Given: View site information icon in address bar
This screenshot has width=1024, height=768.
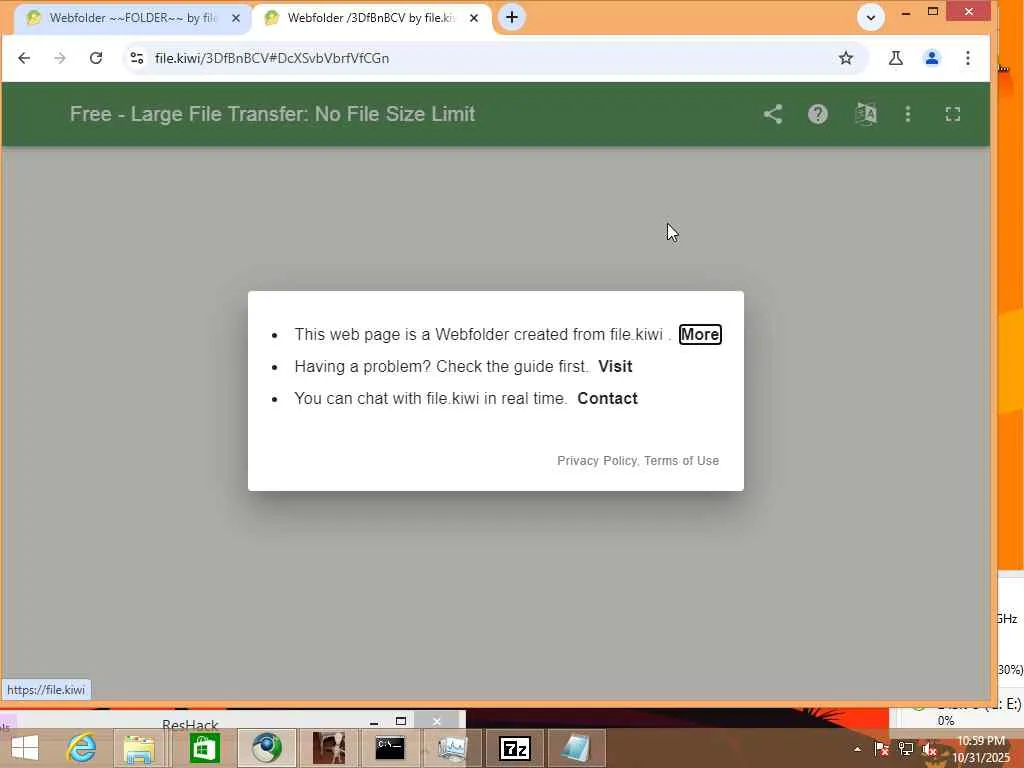Looking at the screenshot, I should pos(136,58).
